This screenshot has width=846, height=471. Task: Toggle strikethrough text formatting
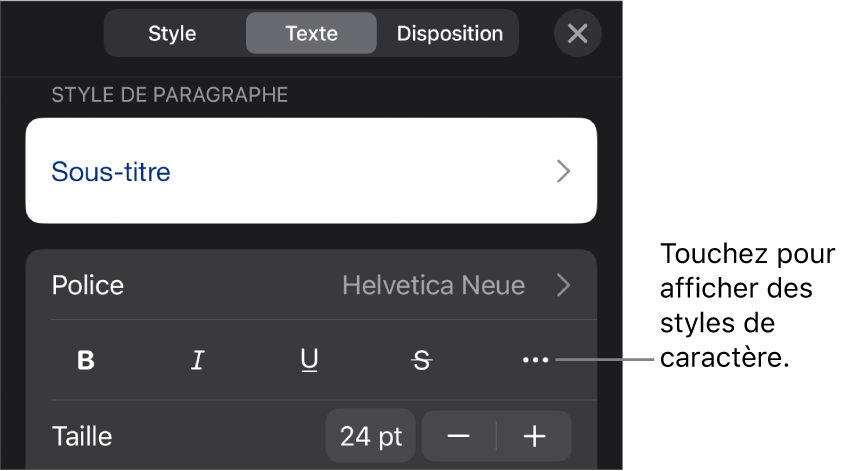coord(422,361)
